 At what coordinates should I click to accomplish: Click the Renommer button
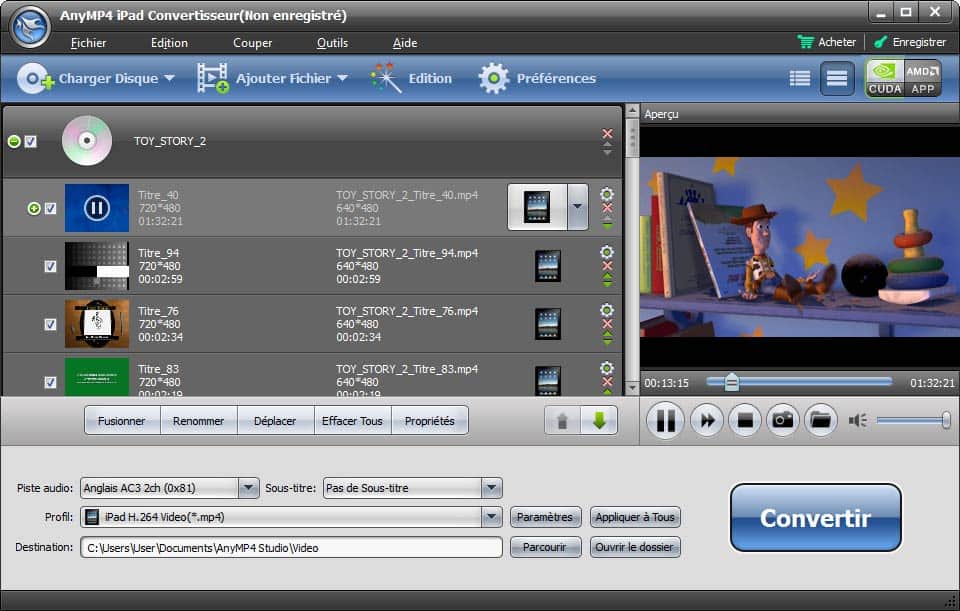pyautogui.click(x=198, y=421)
